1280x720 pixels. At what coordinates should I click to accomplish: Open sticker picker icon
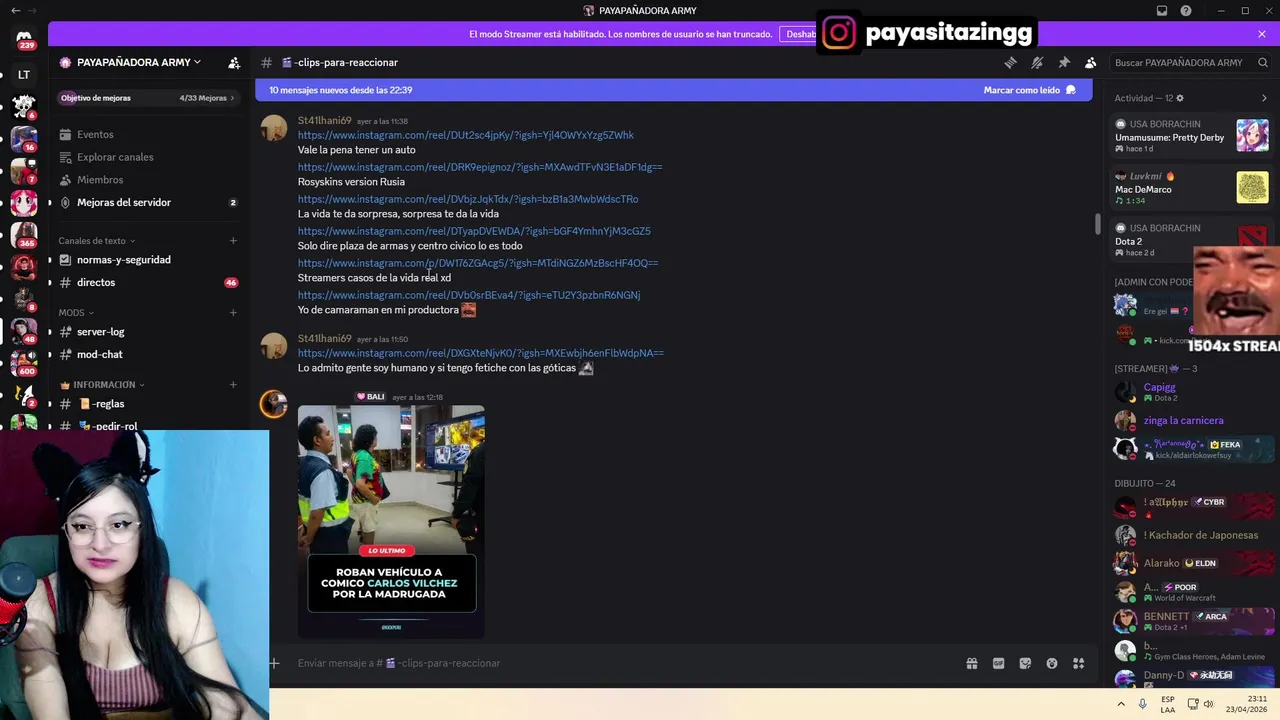(x=1025, y=663)
